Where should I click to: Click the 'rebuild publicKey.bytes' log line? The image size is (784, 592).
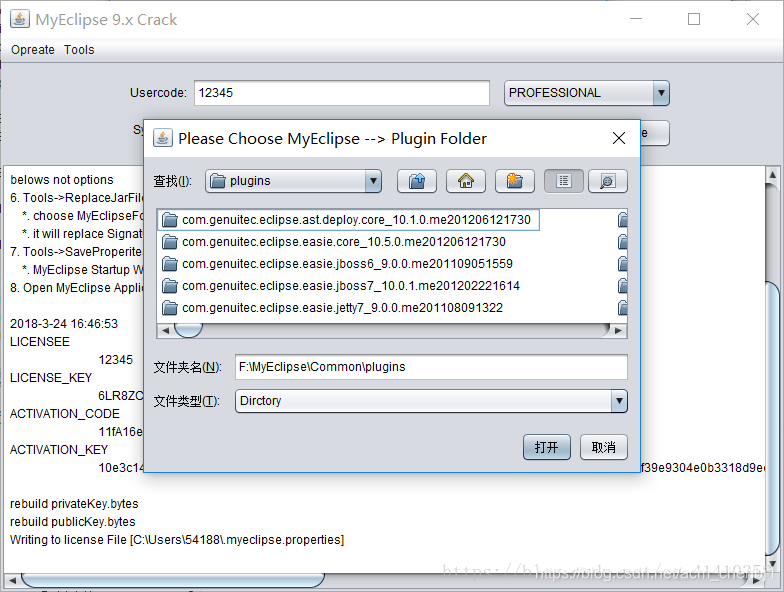pos(72,522)
